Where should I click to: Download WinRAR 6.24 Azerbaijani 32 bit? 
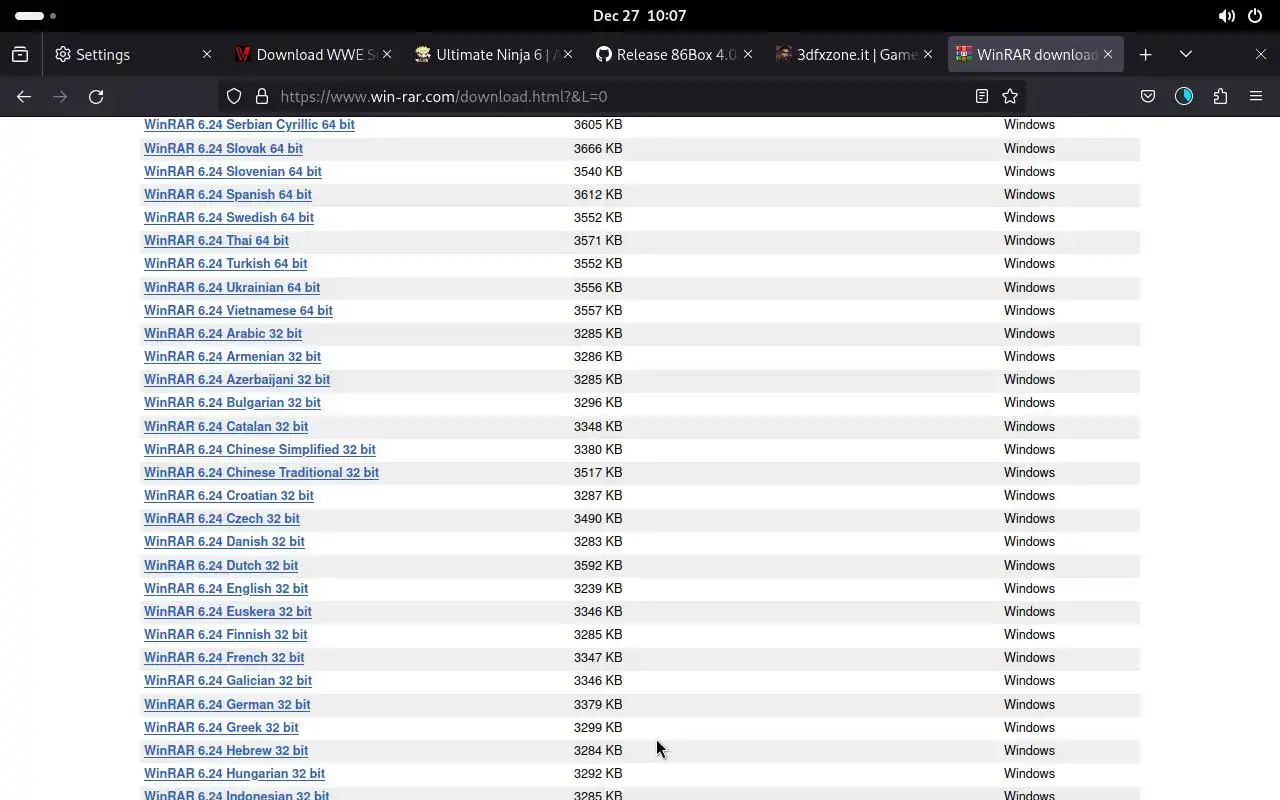pos(237,379)
